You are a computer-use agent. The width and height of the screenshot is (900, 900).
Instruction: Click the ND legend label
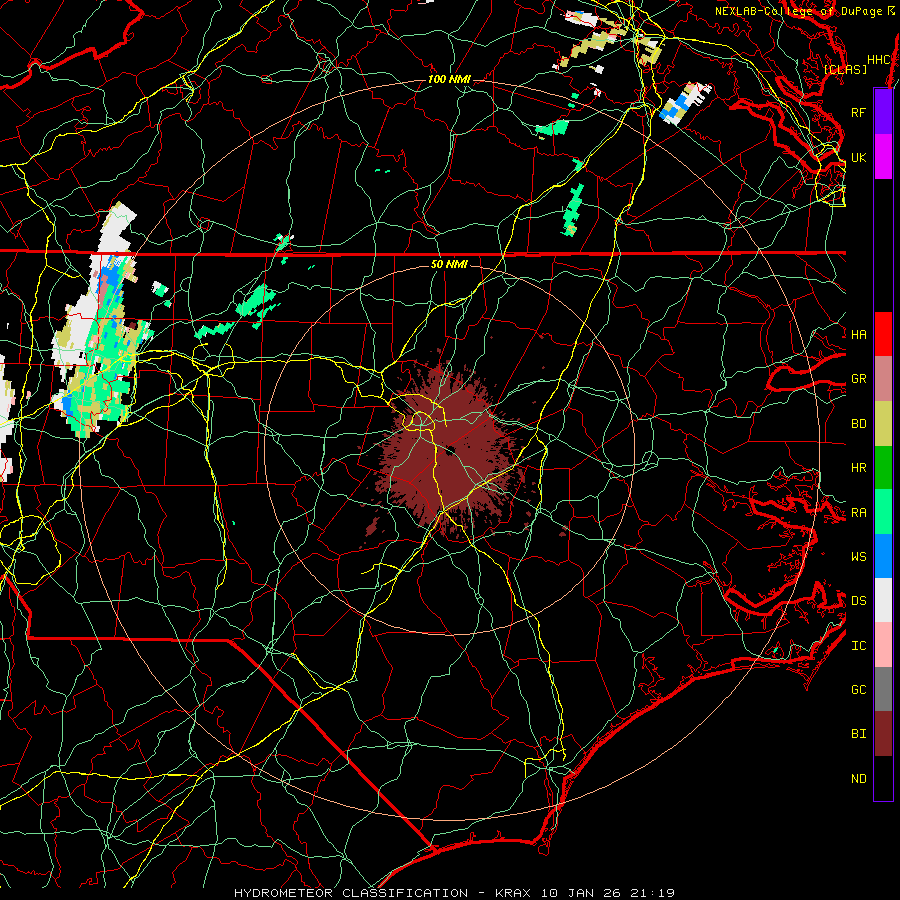(x=858, y=778)
